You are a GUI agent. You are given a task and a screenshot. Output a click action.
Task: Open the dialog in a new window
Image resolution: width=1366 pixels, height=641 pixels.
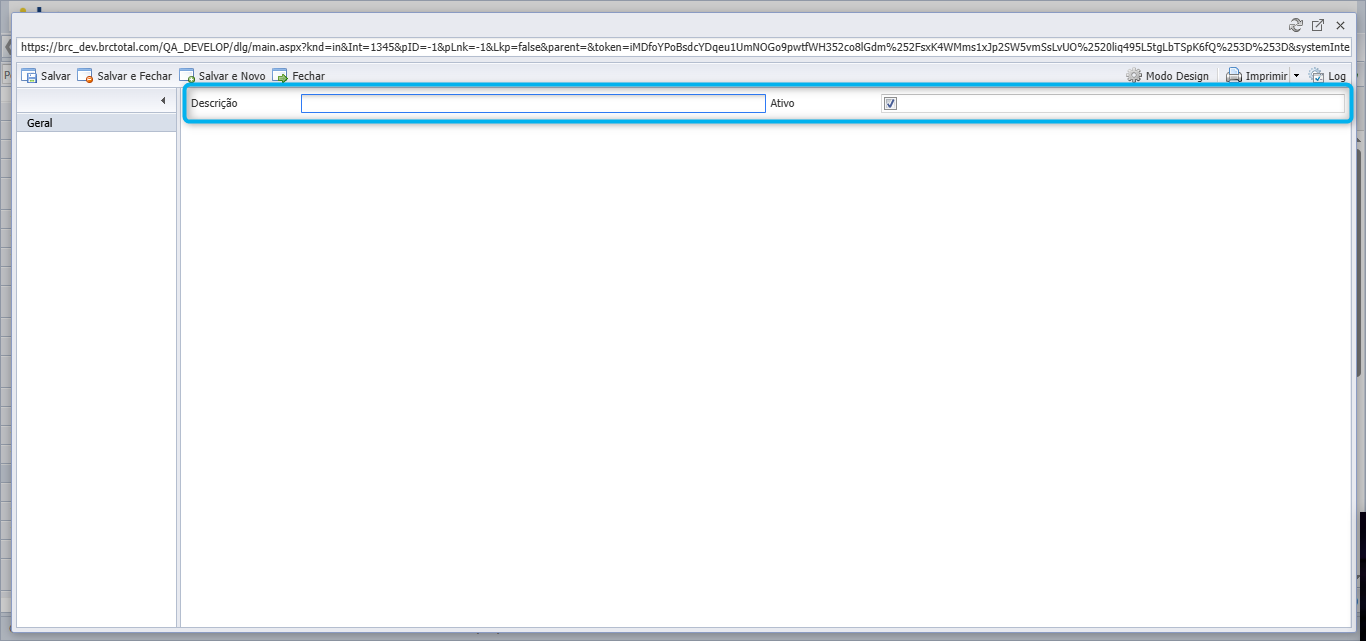[1318, 25]
